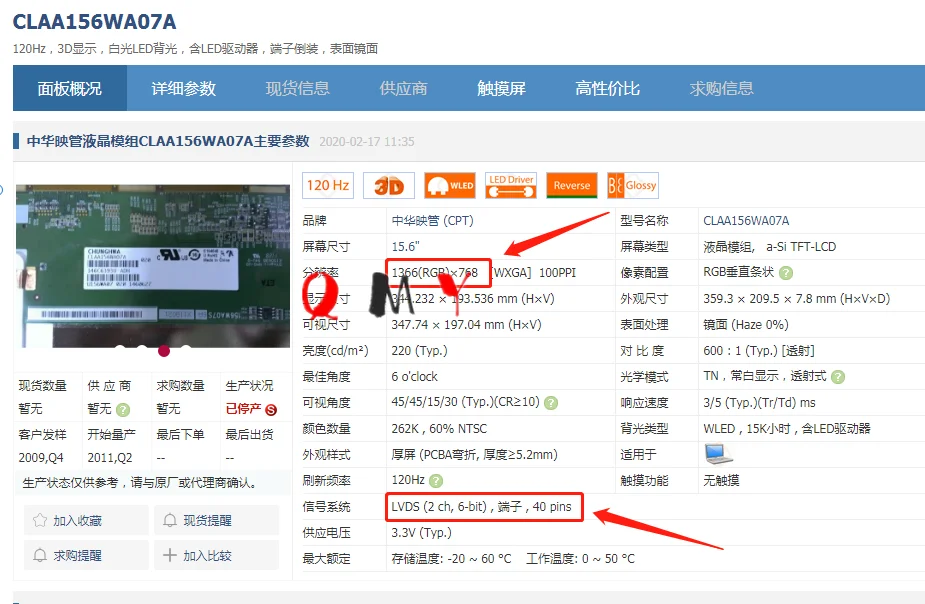Viewport: 925px width, 604px height.
Task: Switch to the 求购信息 tab
Action: (x=721, y=88)
